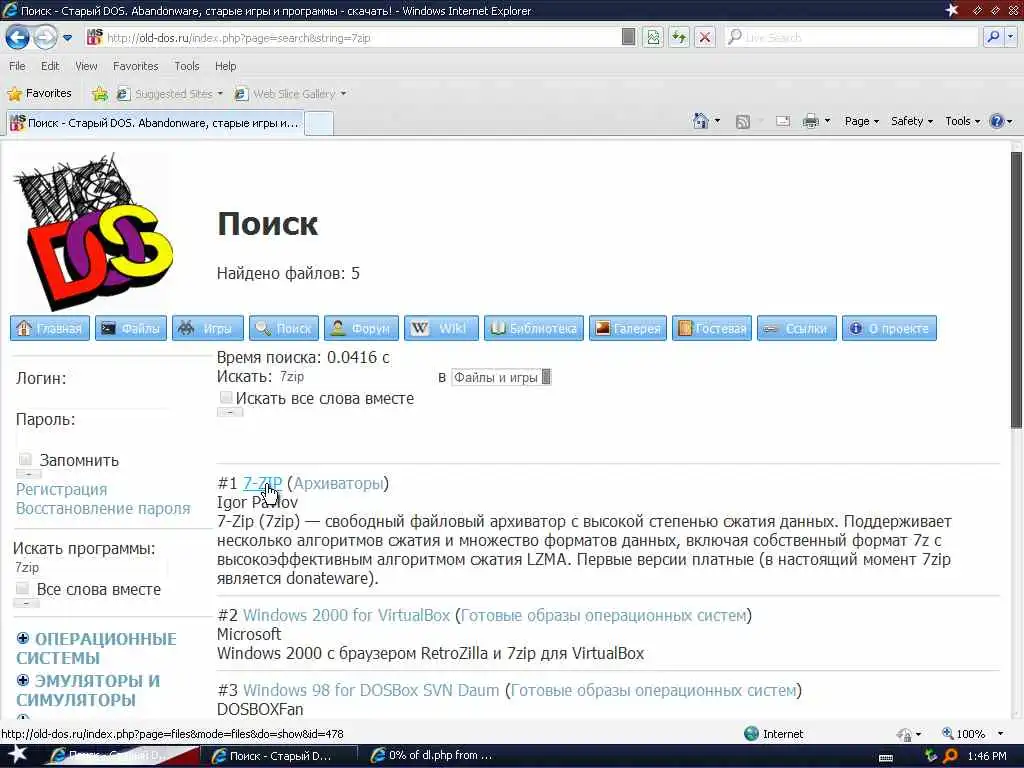1024x768 pixels.
Task: Click the 1:46 PM system clock
Action: point(987,756)
